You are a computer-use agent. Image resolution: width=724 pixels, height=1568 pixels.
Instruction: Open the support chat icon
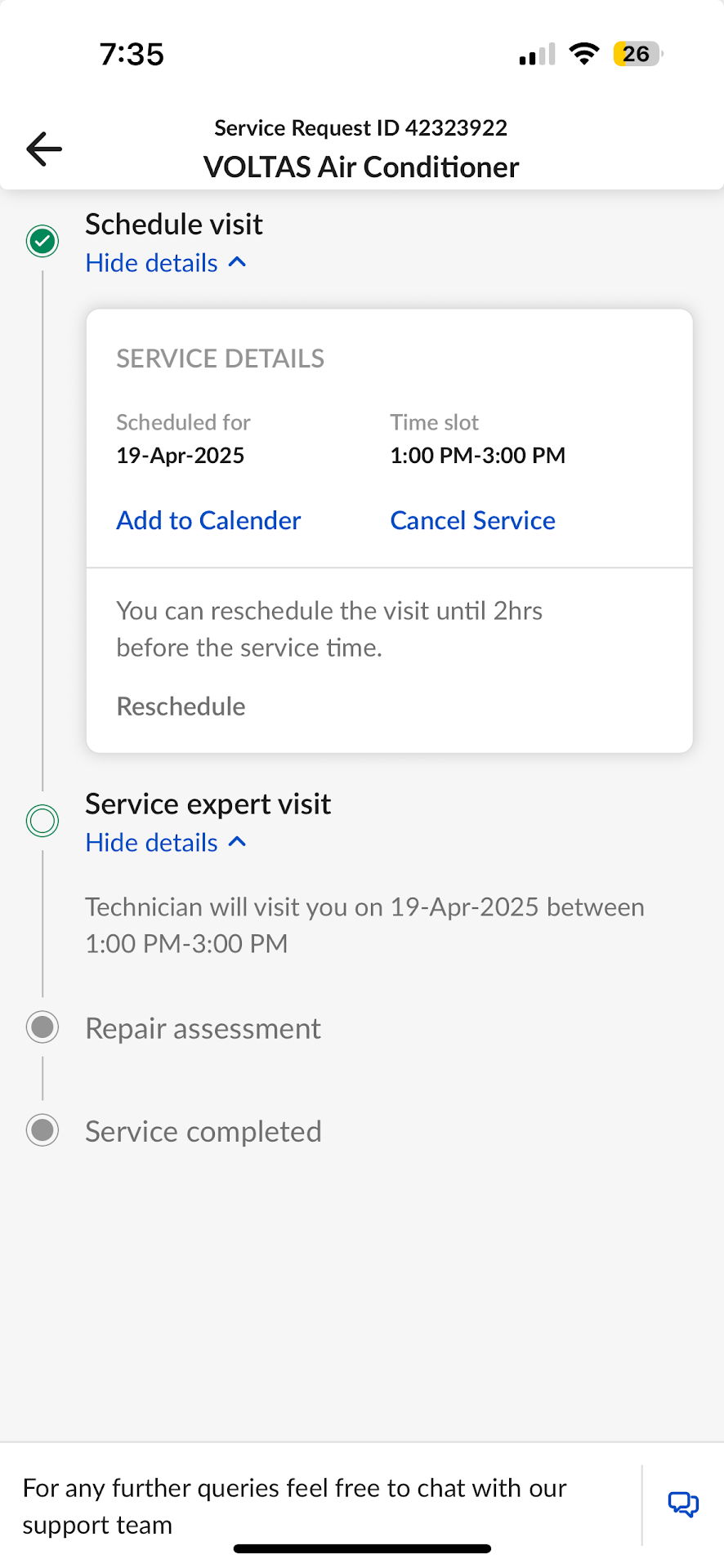click(x=683, y=1503)
